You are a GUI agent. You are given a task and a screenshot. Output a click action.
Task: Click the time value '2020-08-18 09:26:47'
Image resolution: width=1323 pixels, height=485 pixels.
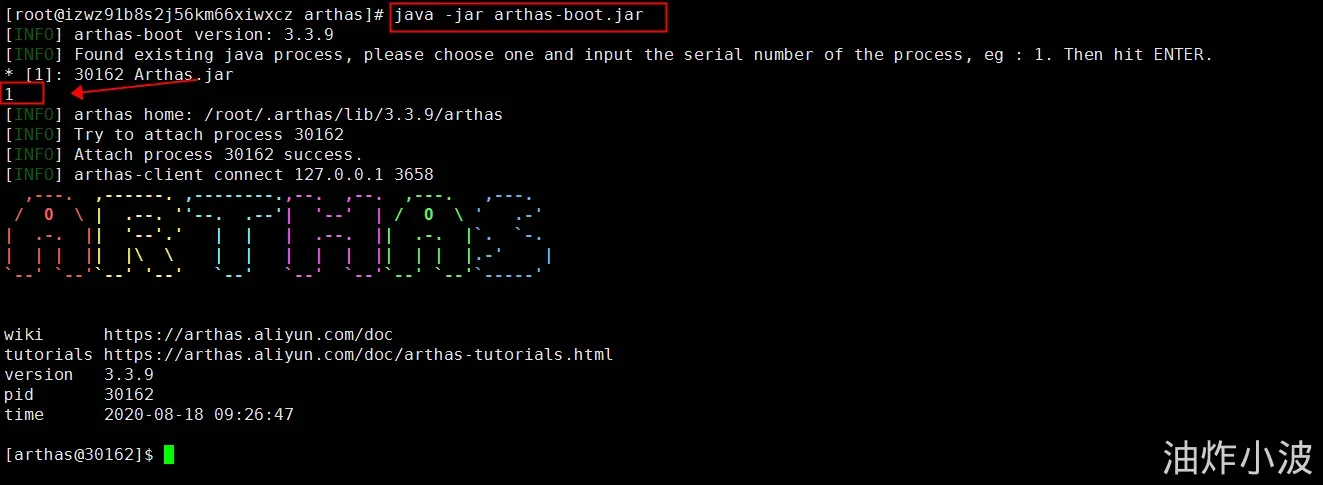(199, 415)
